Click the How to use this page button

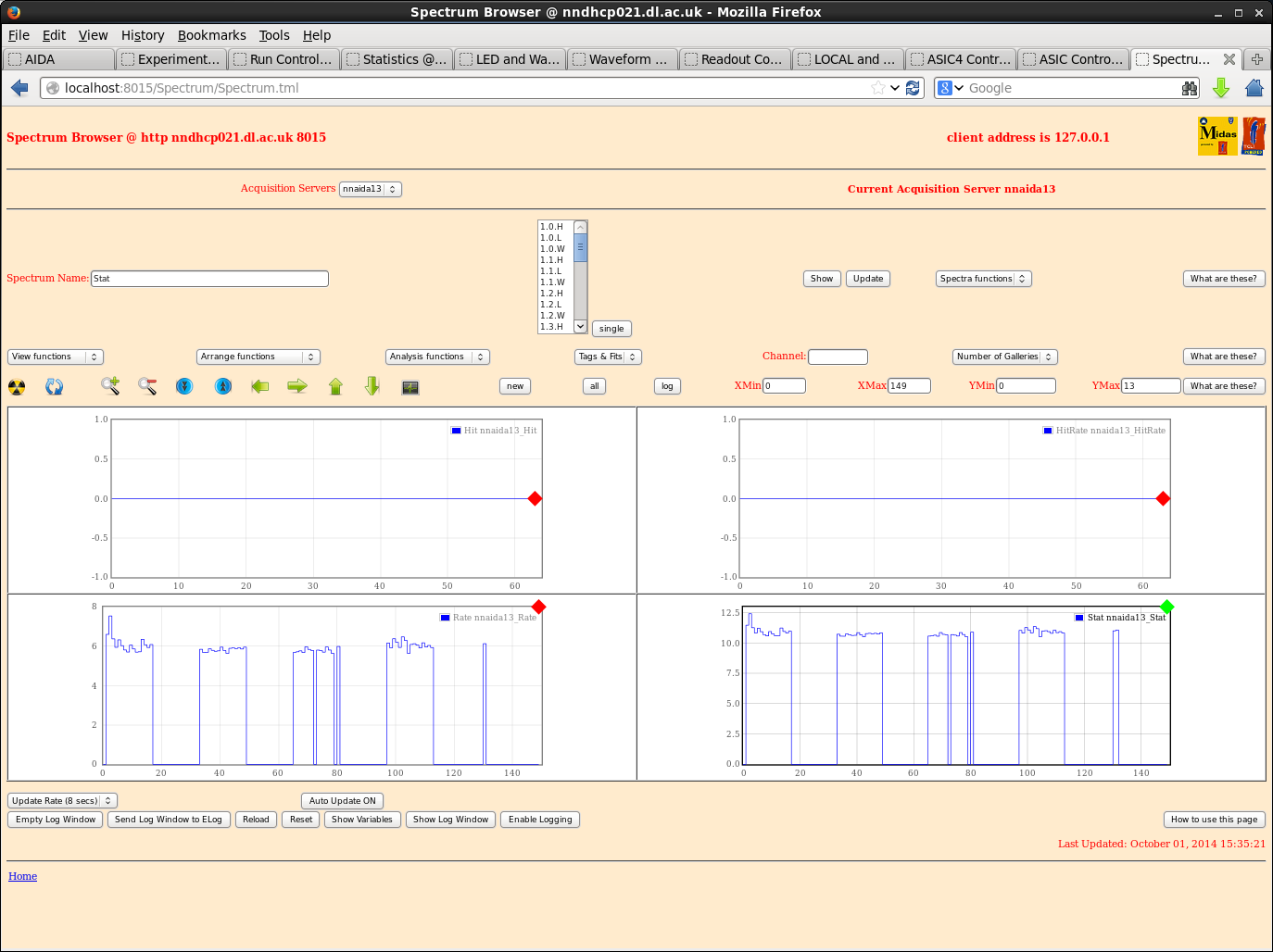(1215, 820)
